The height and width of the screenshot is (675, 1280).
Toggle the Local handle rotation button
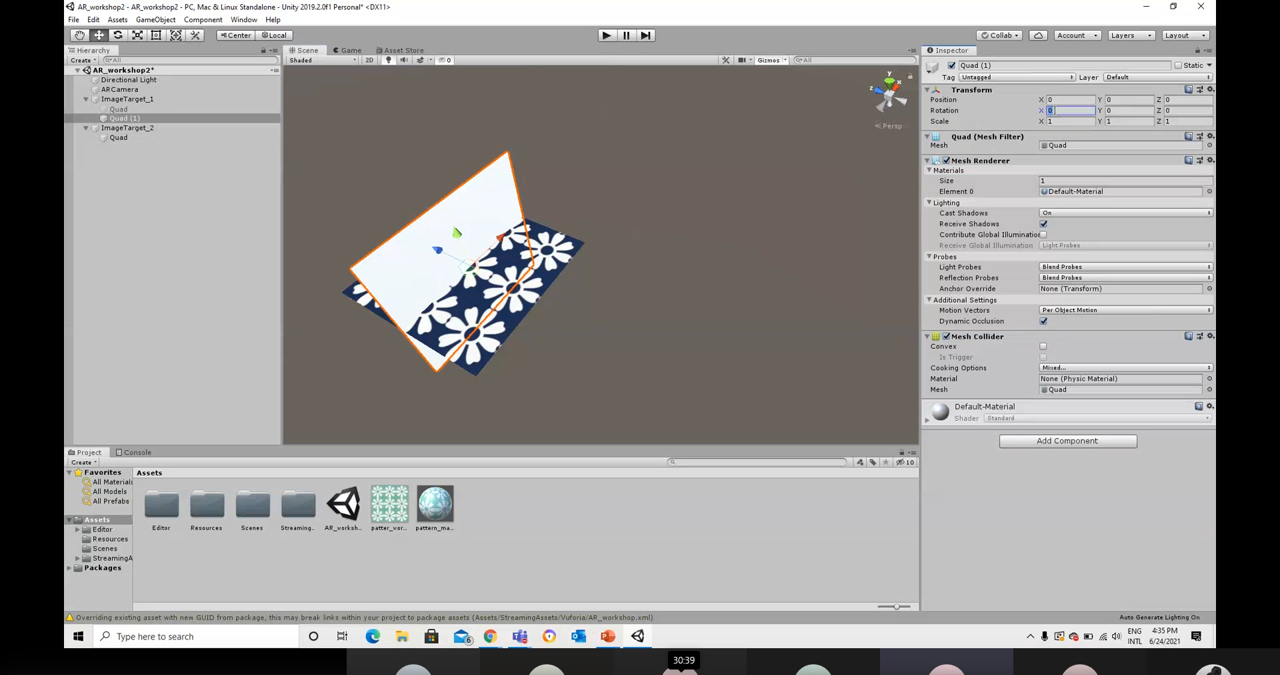(274, 35)
